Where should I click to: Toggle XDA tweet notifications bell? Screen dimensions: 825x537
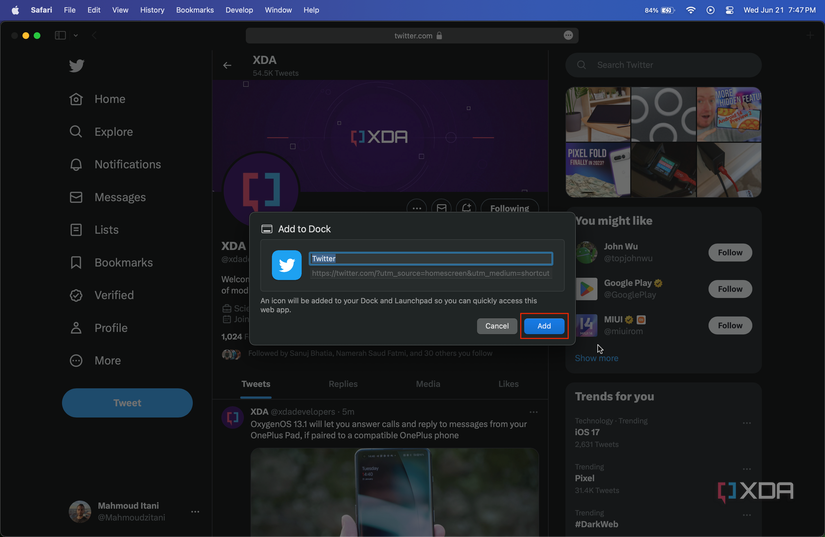pyautogui.click(x=466, y=208)
